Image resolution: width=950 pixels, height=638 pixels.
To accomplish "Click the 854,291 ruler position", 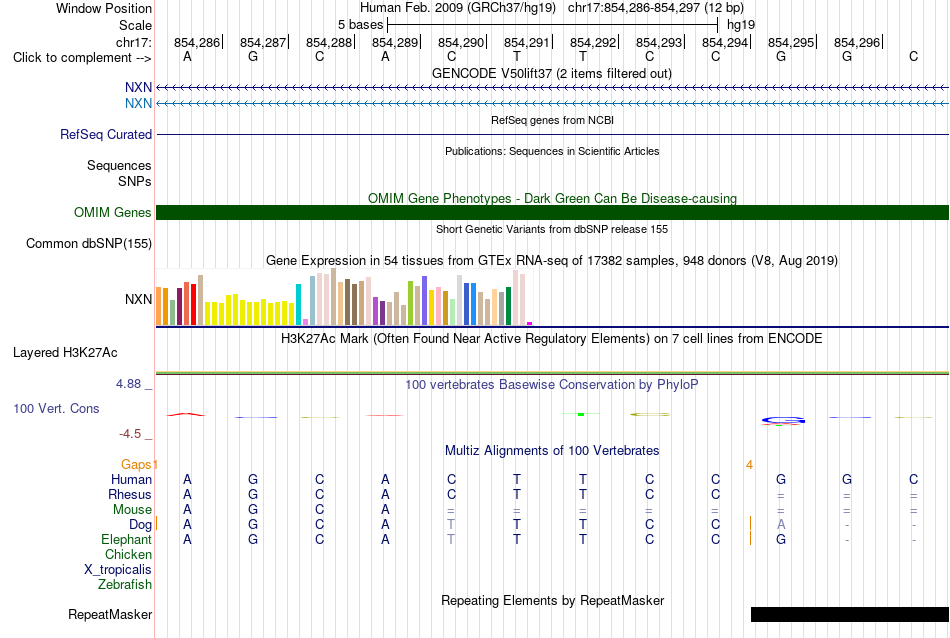I will pos(527,42).
